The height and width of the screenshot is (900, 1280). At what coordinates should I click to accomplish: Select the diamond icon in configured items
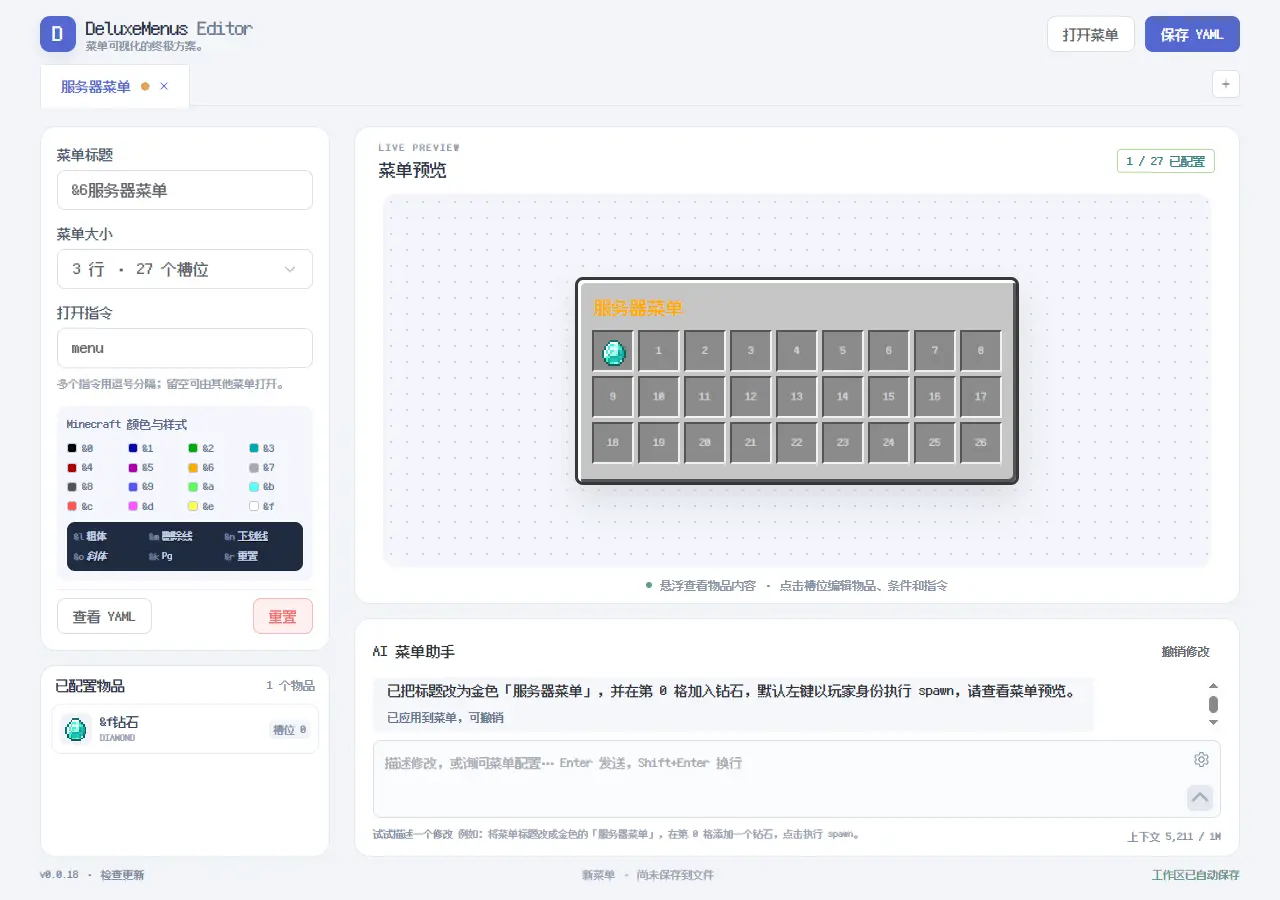coord(75,729)
